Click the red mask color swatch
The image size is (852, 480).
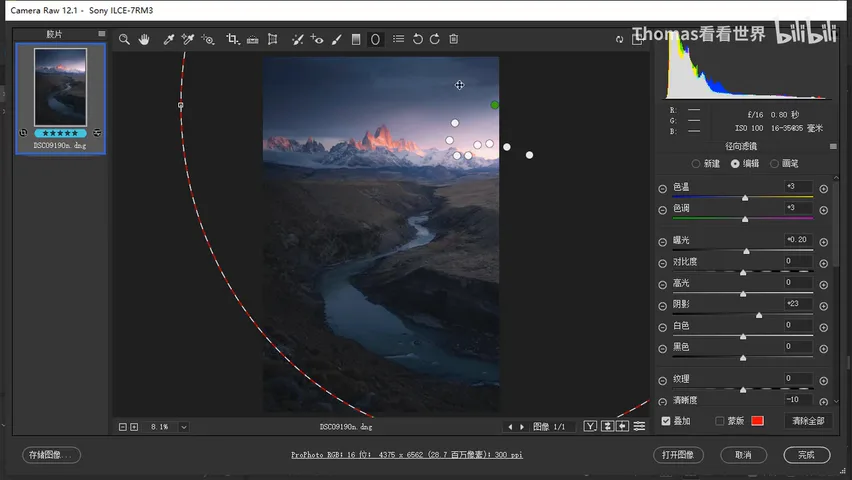(757, 421)
